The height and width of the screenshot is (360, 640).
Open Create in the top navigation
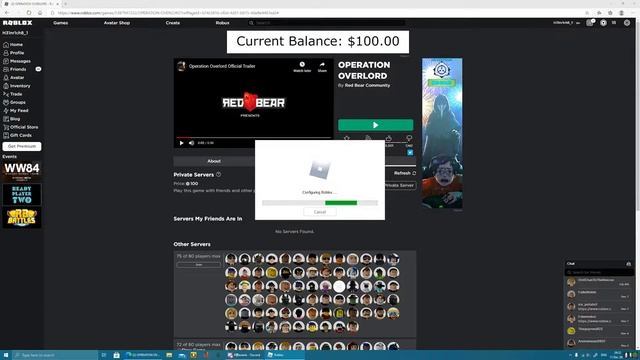pyautogui.click(x=173, y=23)
